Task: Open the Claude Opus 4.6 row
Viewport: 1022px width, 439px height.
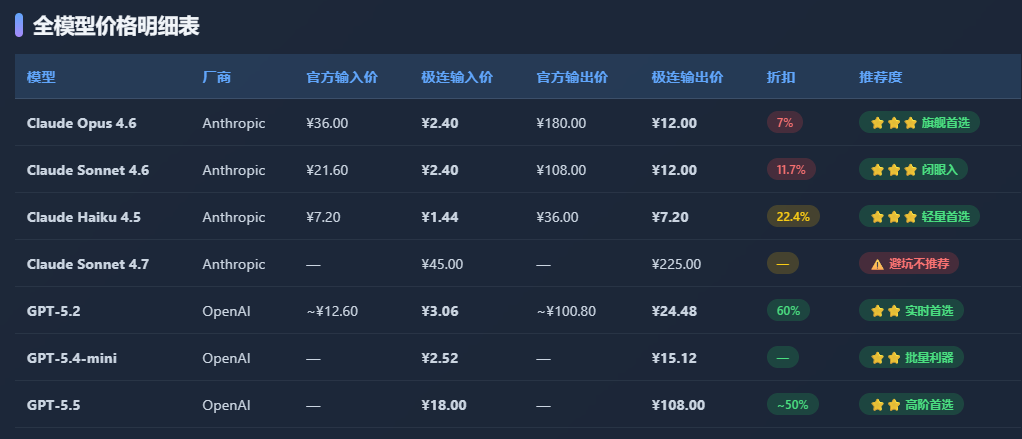Action: 518,122
